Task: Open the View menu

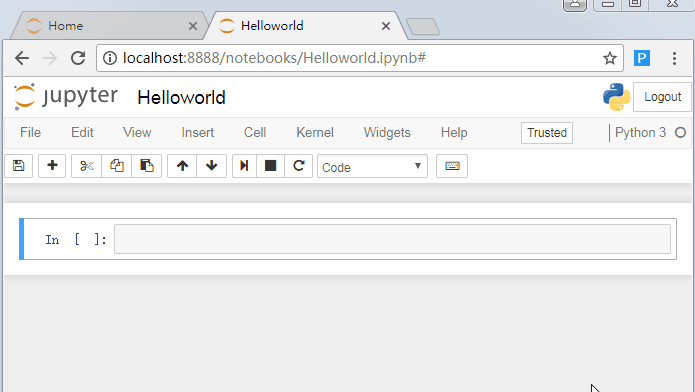Action: pyautogui.click(x=137, y=133)
